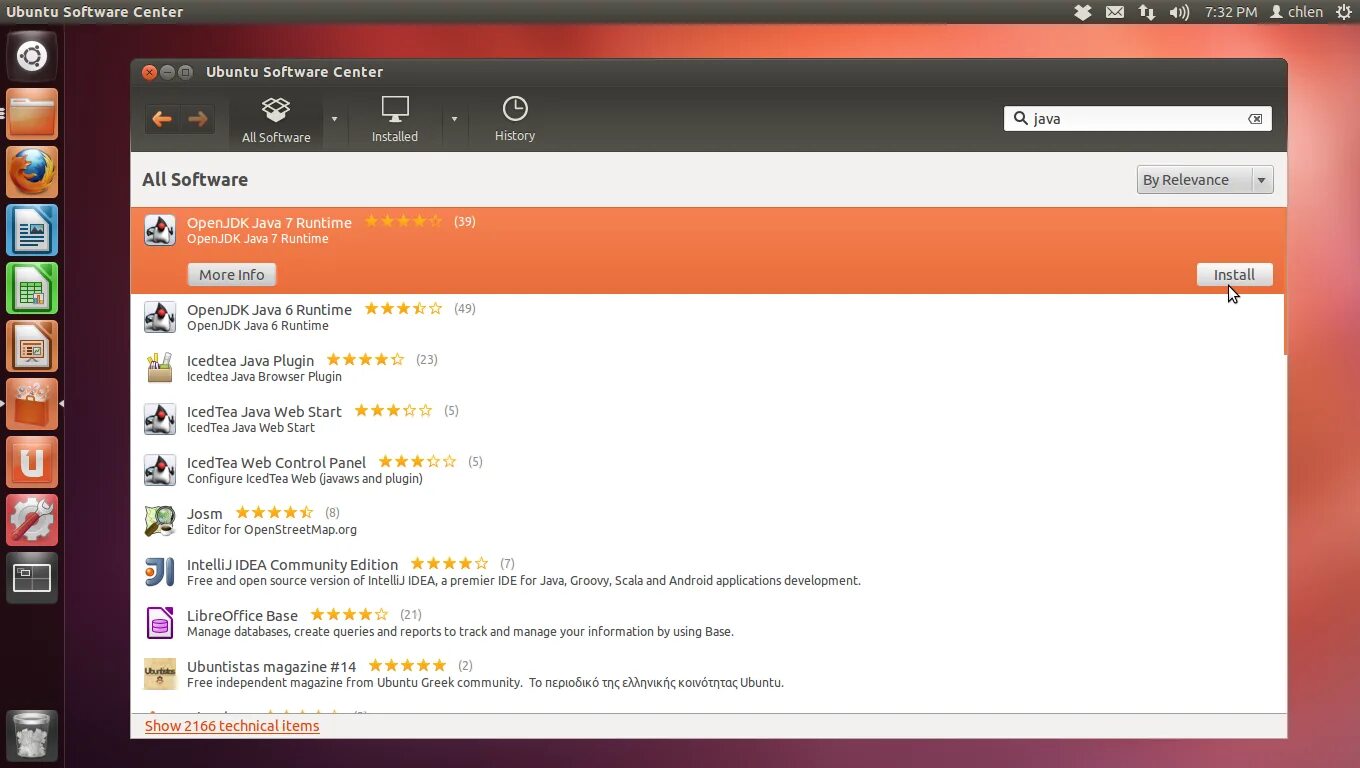1360x768 pixels.
Task: Click the star rating of Josm
Action: point(274,513)
